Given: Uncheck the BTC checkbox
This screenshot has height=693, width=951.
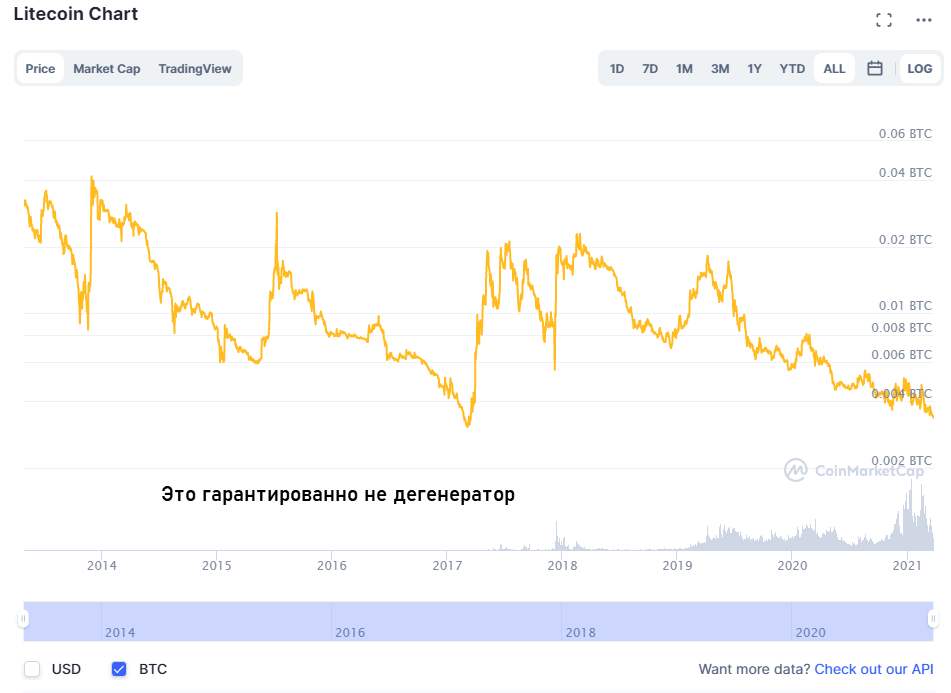Looking at the screenshot, I should click(119, 669).
